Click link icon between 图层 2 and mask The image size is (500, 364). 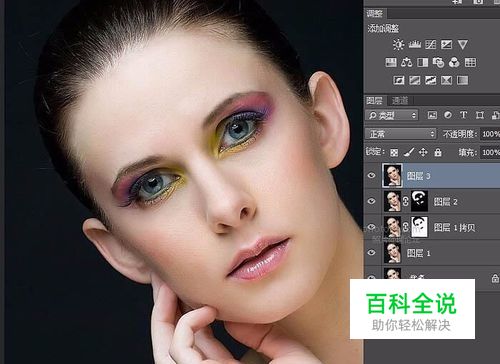406,201
